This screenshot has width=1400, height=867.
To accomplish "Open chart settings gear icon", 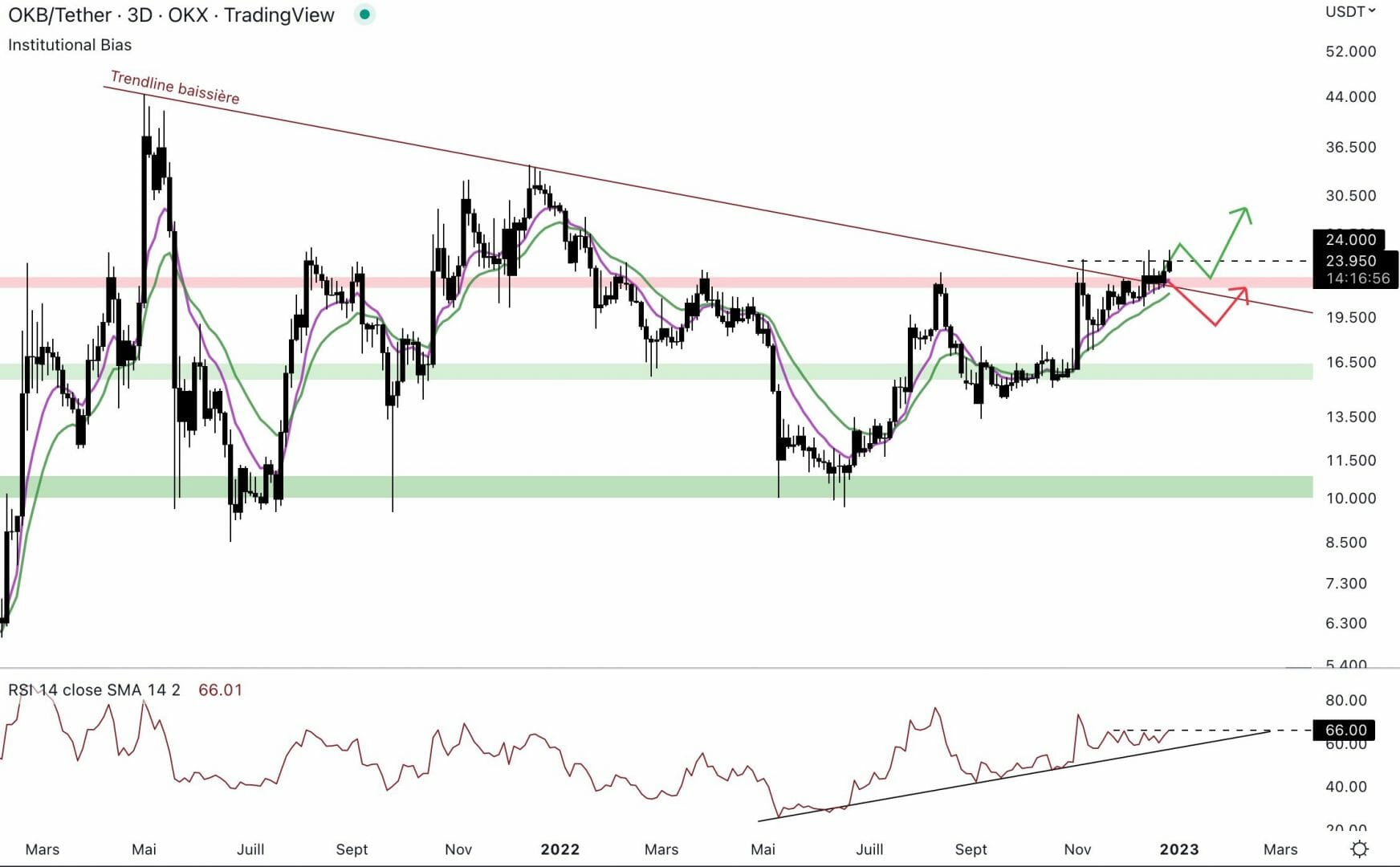I will tap(1359, 849).
